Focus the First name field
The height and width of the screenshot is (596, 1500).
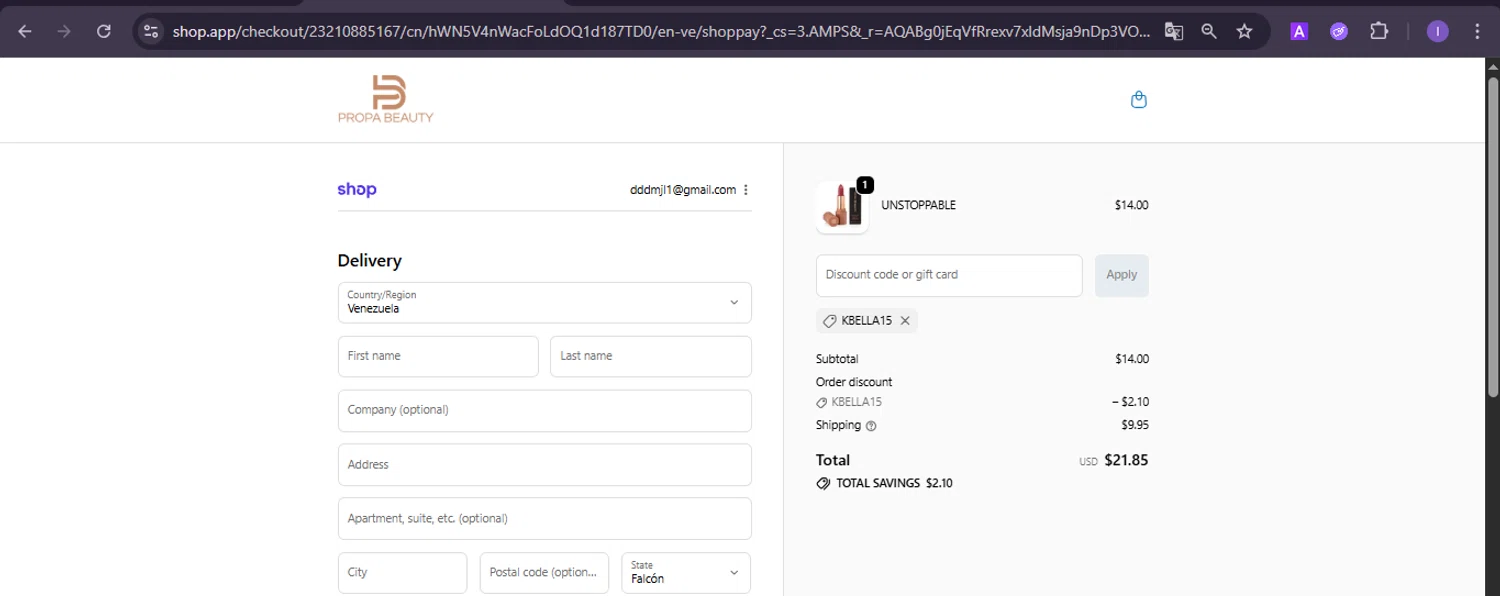(438, 356)
